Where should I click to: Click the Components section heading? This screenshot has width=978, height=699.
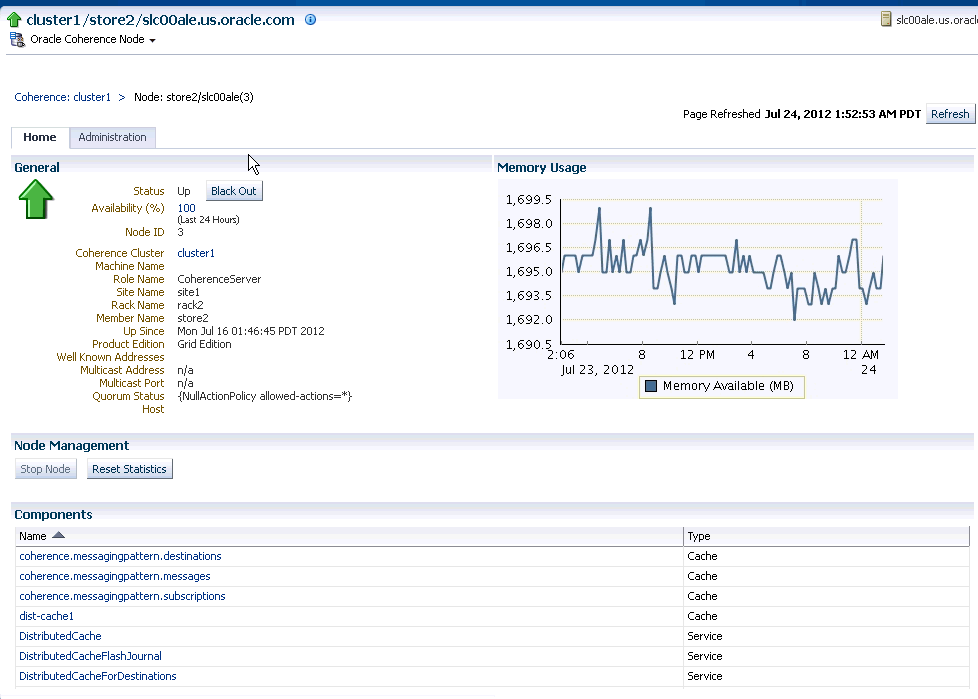coord(53,515)
